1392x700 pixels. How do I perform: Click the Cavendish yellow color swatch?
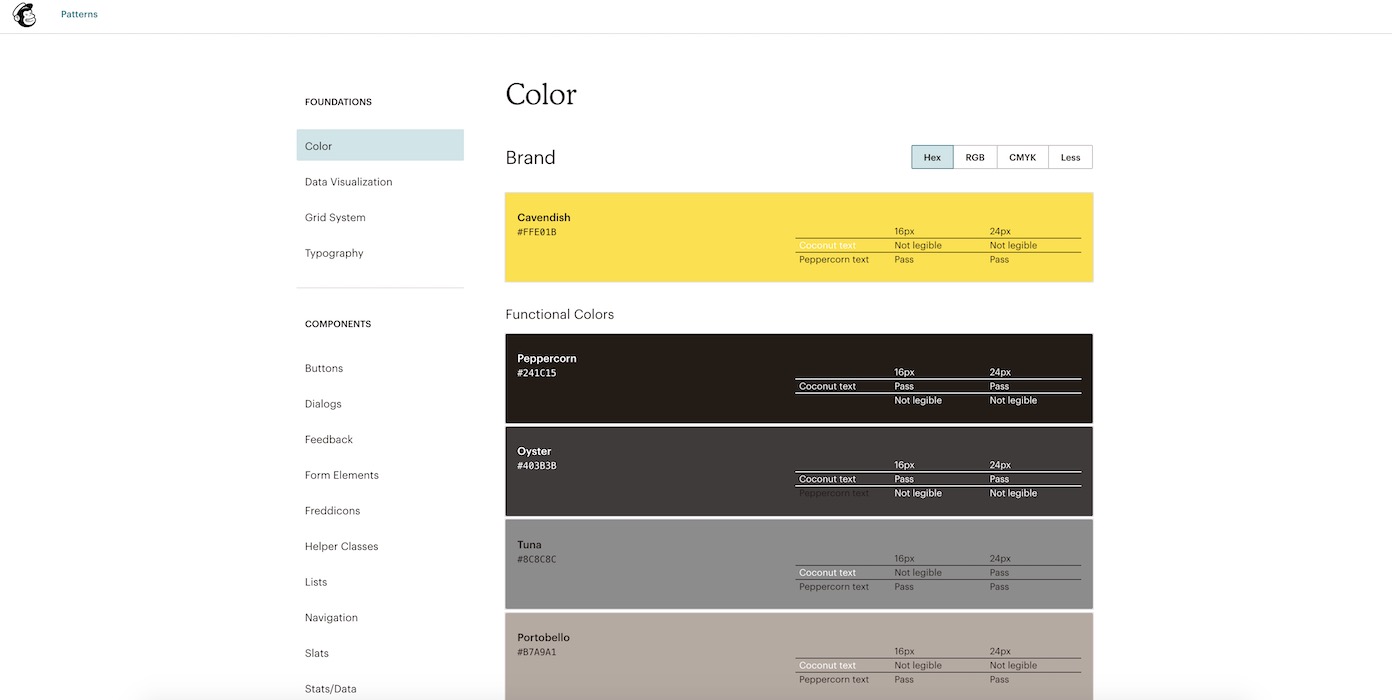click(x=799, y=237)
